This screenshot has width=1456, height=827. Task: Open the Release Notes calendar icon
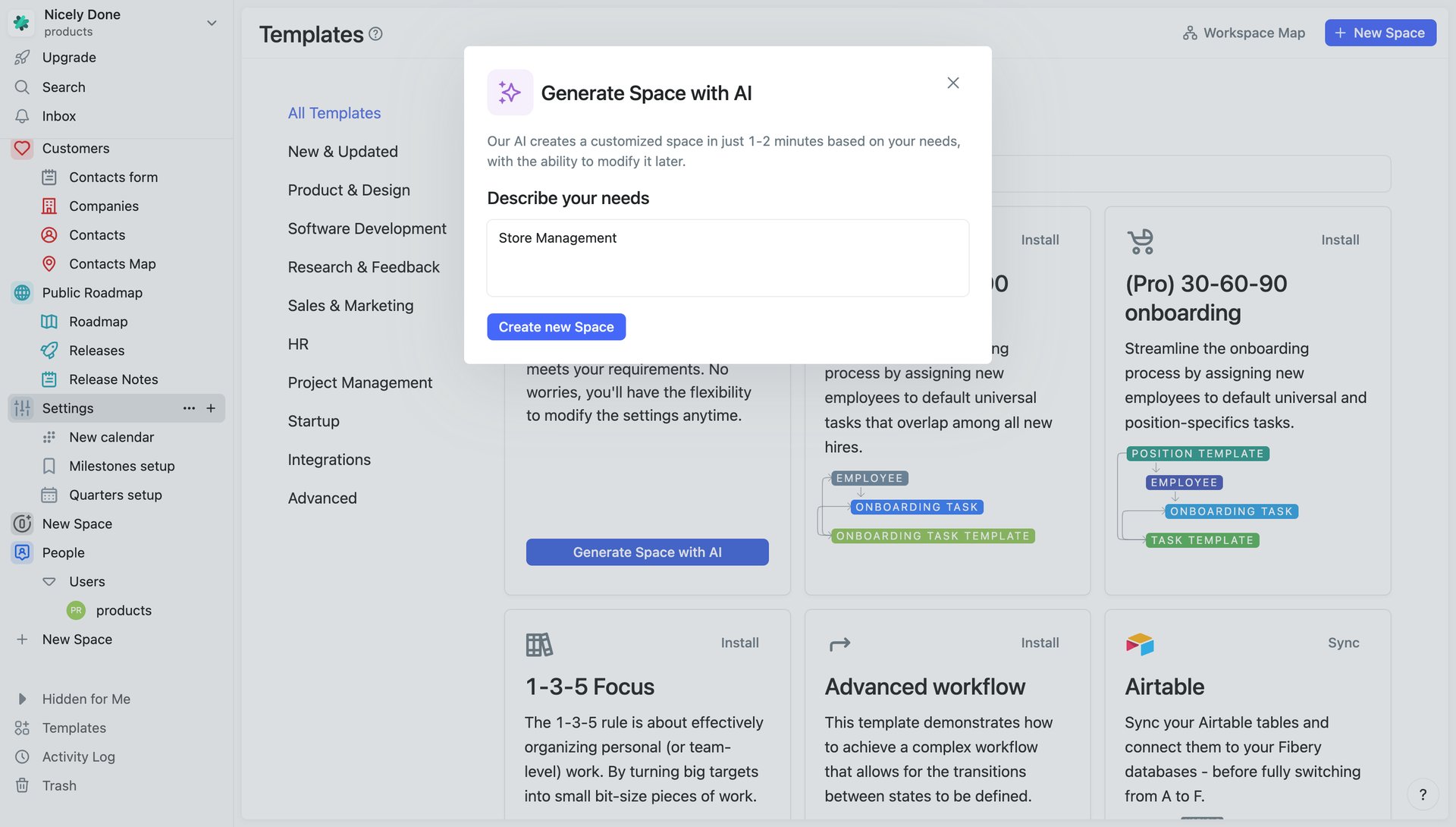49,379
